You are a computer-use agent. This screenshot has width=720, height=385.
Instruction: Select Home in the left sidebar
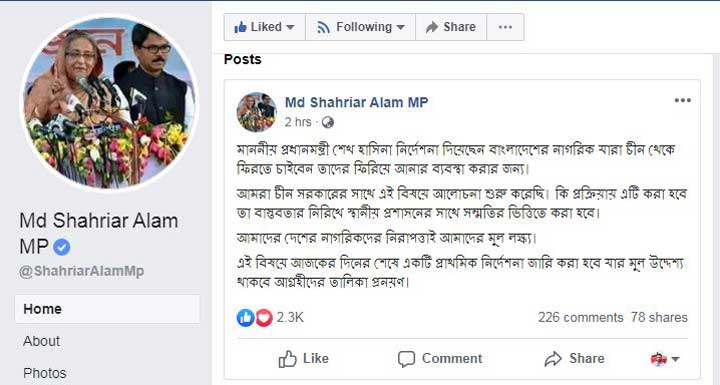[107, 309]
